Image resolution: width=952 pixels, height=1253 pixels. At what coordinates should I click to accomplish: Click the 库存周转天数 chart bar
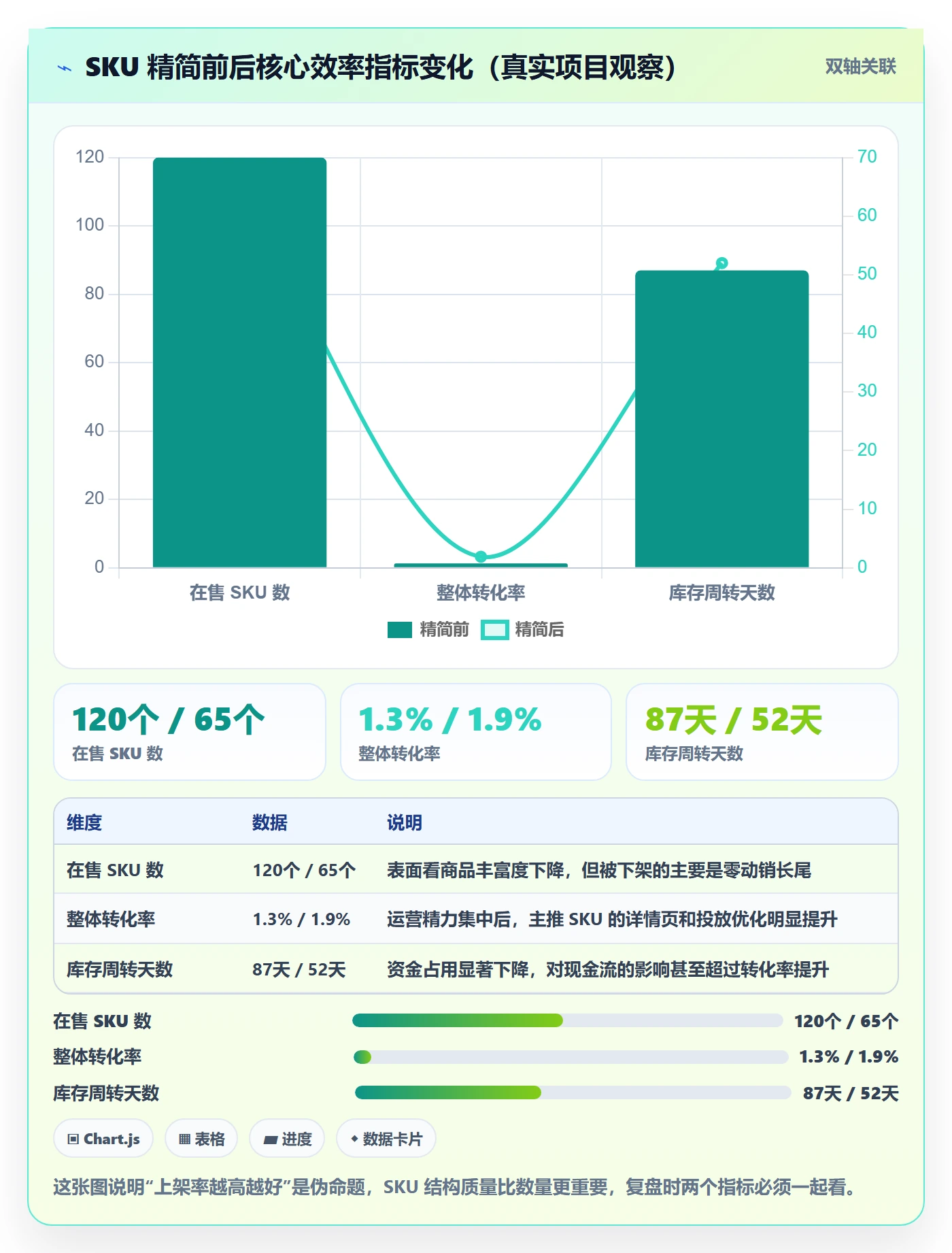[x=721, y=418]
